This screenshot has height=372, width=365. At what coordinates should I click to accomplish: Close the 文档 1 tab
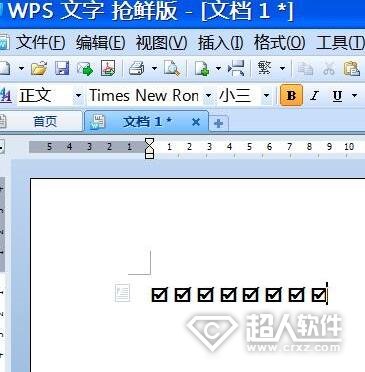[x=196, y=122]
